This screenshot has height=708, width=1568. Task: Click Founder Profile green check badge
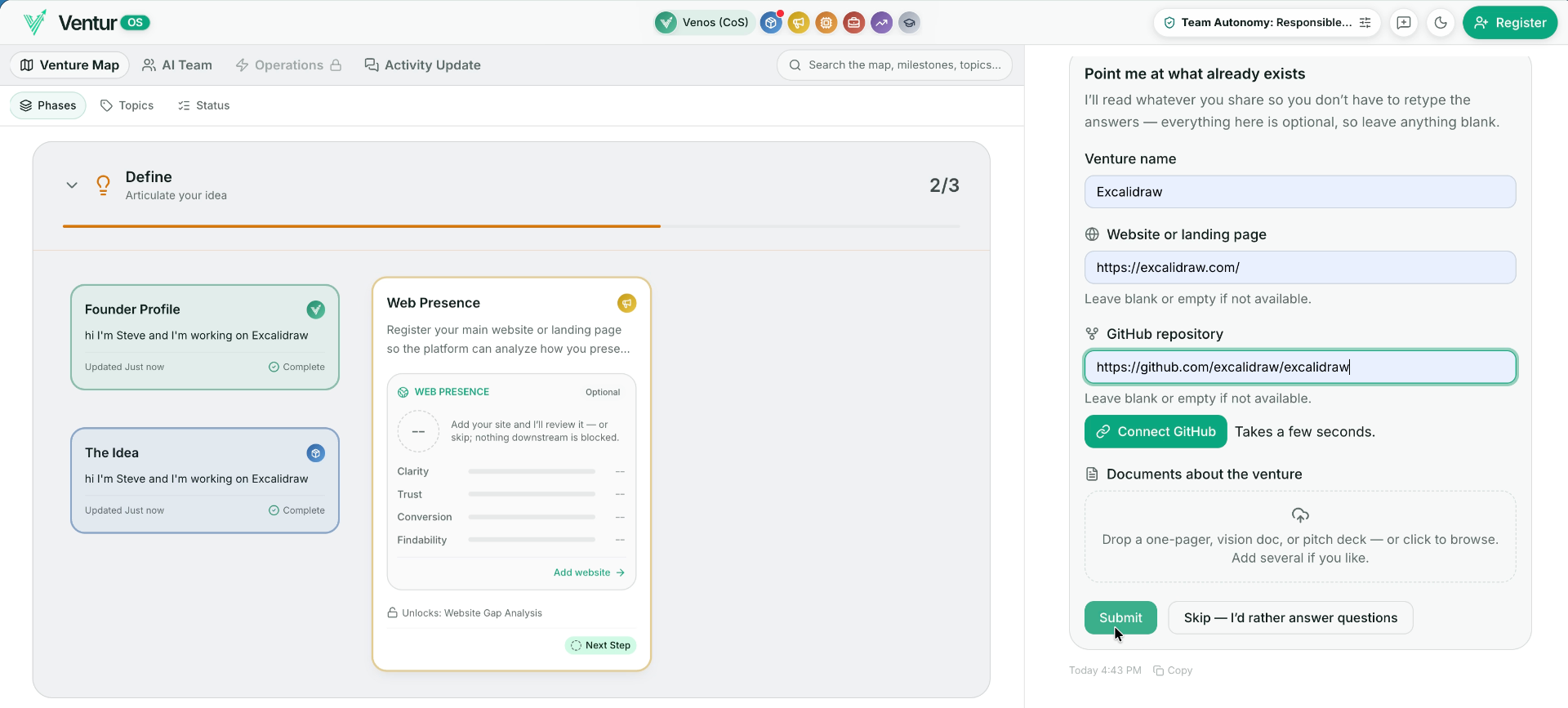coord(316,309)
